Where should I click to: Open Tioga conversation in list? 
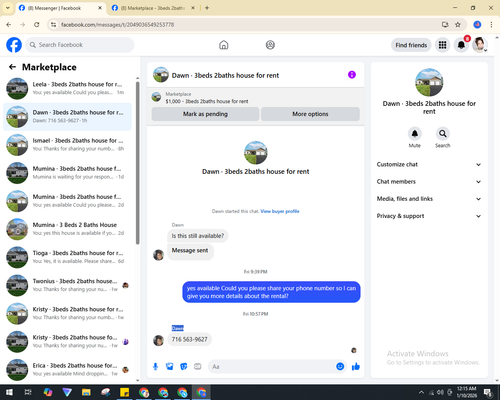[67, 257]
